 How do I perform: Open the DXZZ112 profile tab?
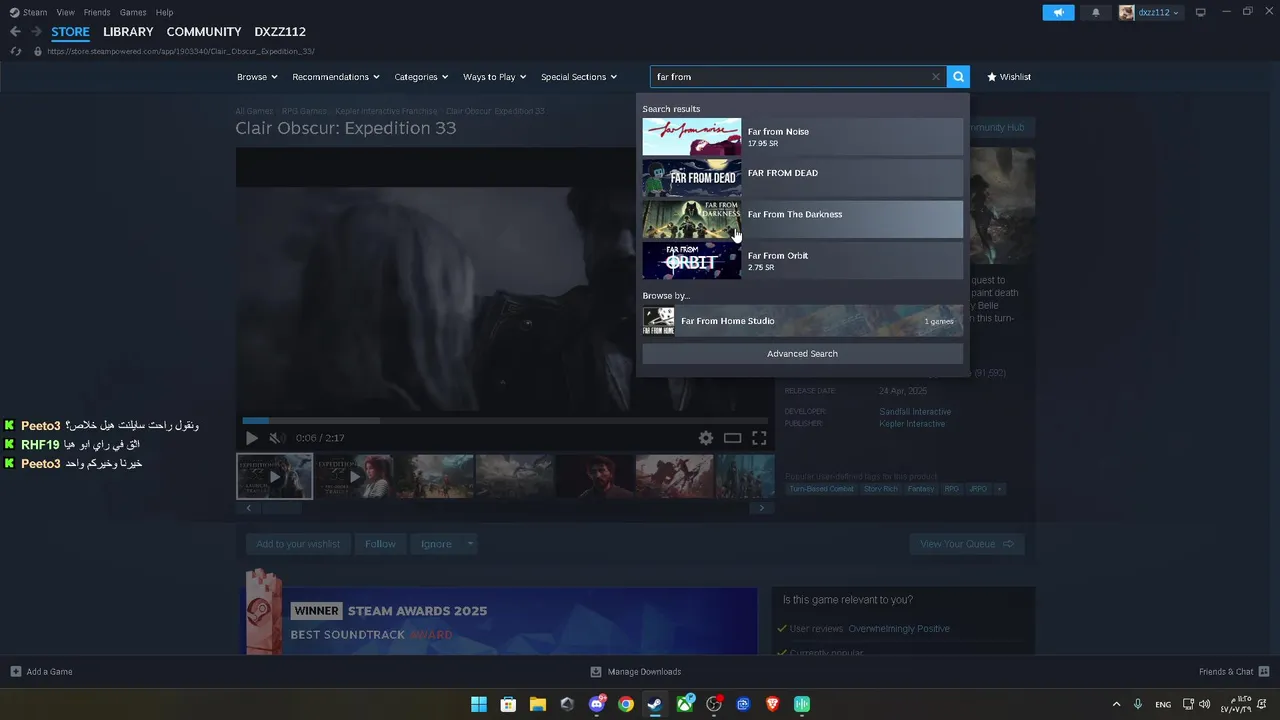coord(280,32)
